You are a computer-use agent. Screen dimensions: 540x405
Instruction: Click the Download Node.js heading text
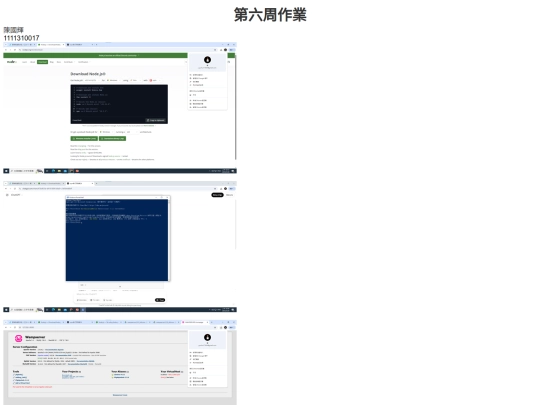(88, 74)
